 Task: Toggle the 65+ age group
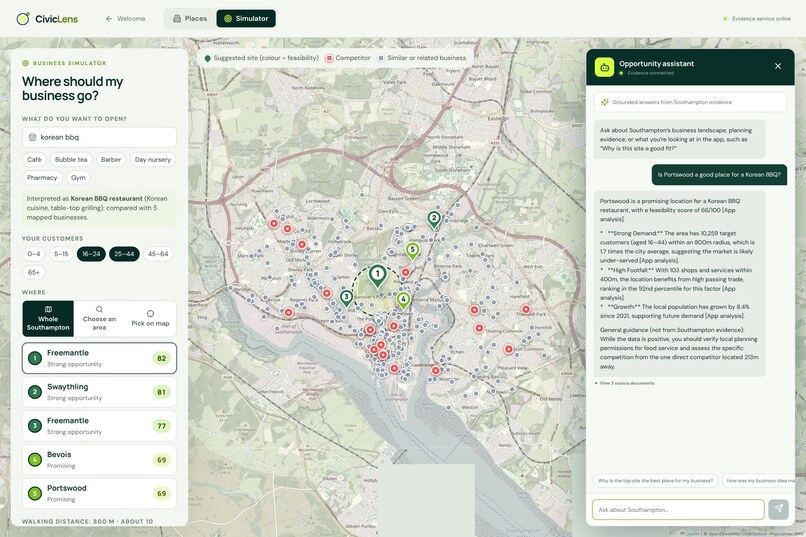pyautogui.click(x=34, y=272)
